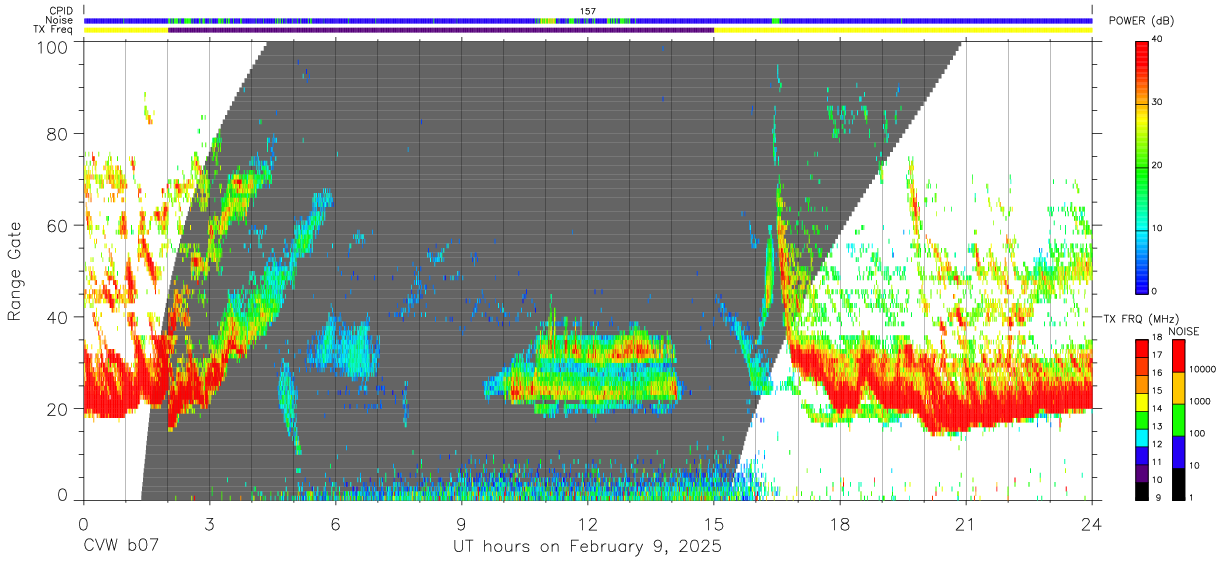
Task: Click the 21 hour tick label
Action: coord(966,523)
